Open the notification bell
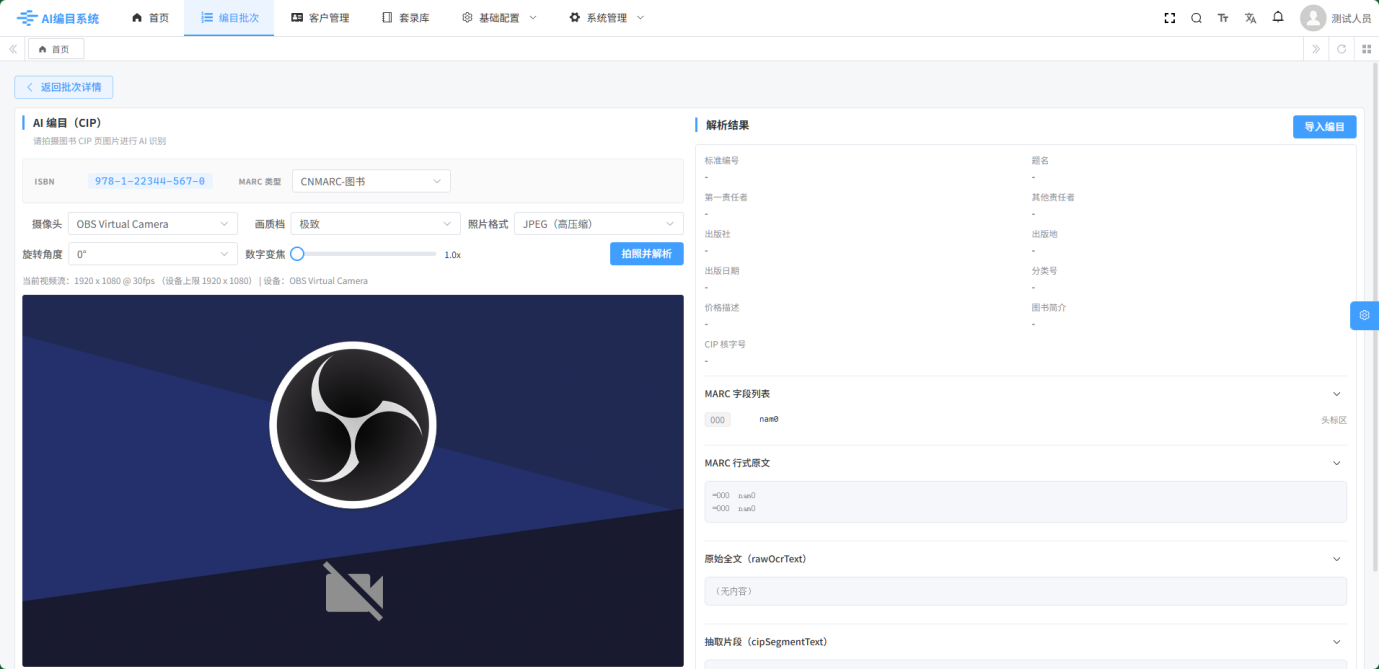 click(1278, 17)
